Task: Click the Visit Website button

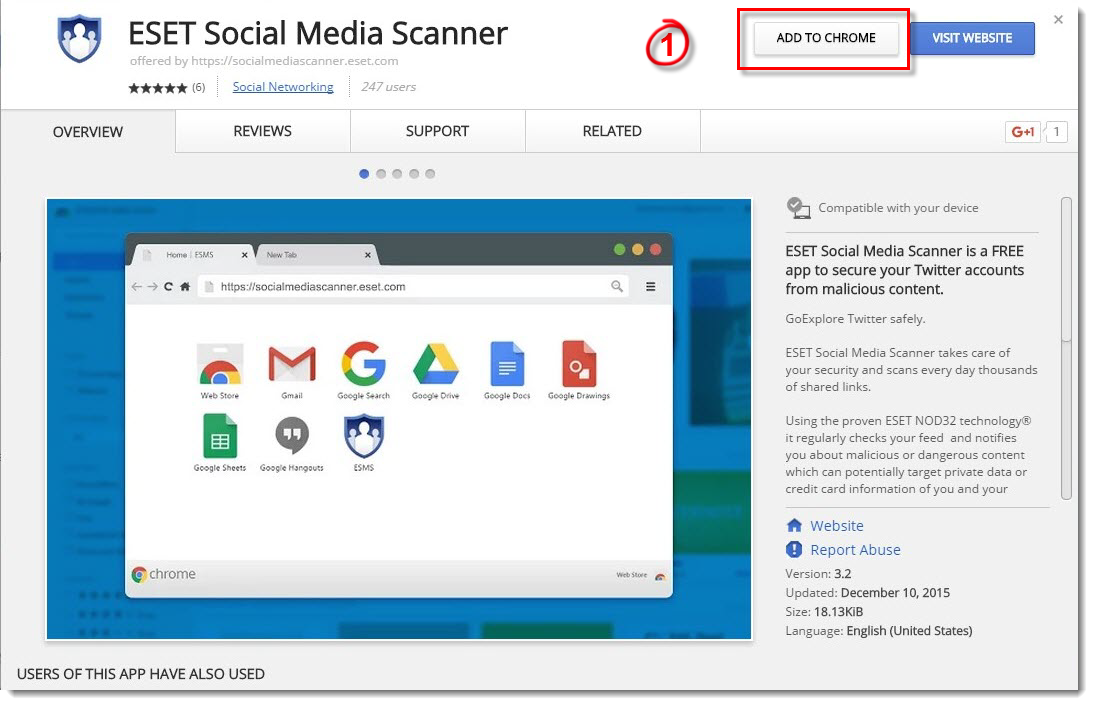Action: pyautogui.click(x=972, y=38)
